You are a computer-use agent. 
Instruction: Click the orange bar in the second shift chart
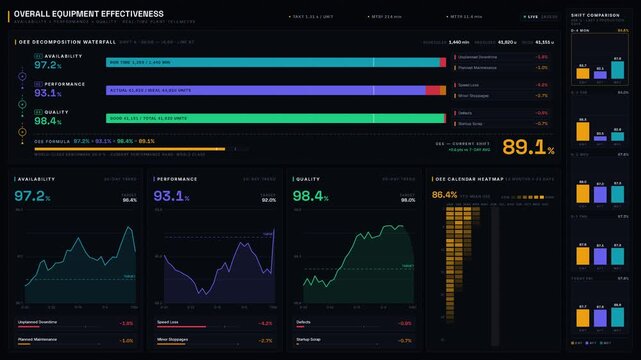(583, 132)
